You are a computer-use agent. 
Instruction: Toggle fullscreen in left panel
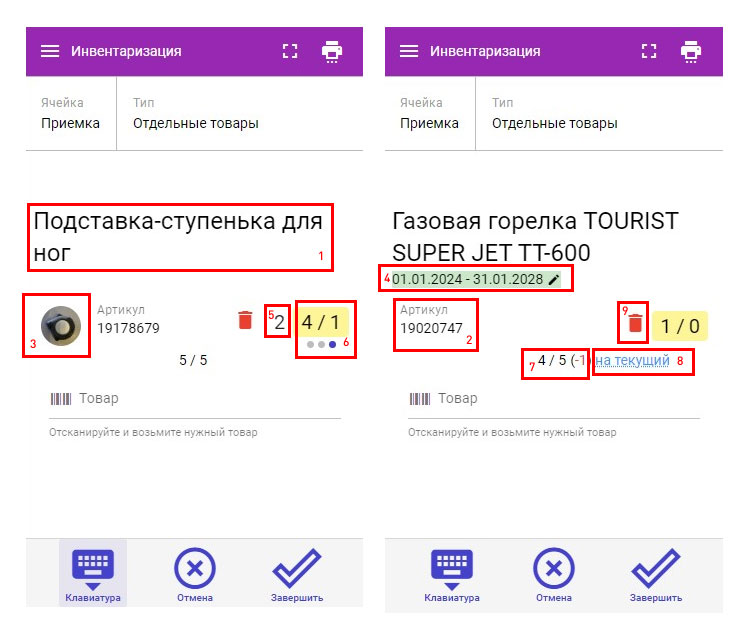point(291,51)
